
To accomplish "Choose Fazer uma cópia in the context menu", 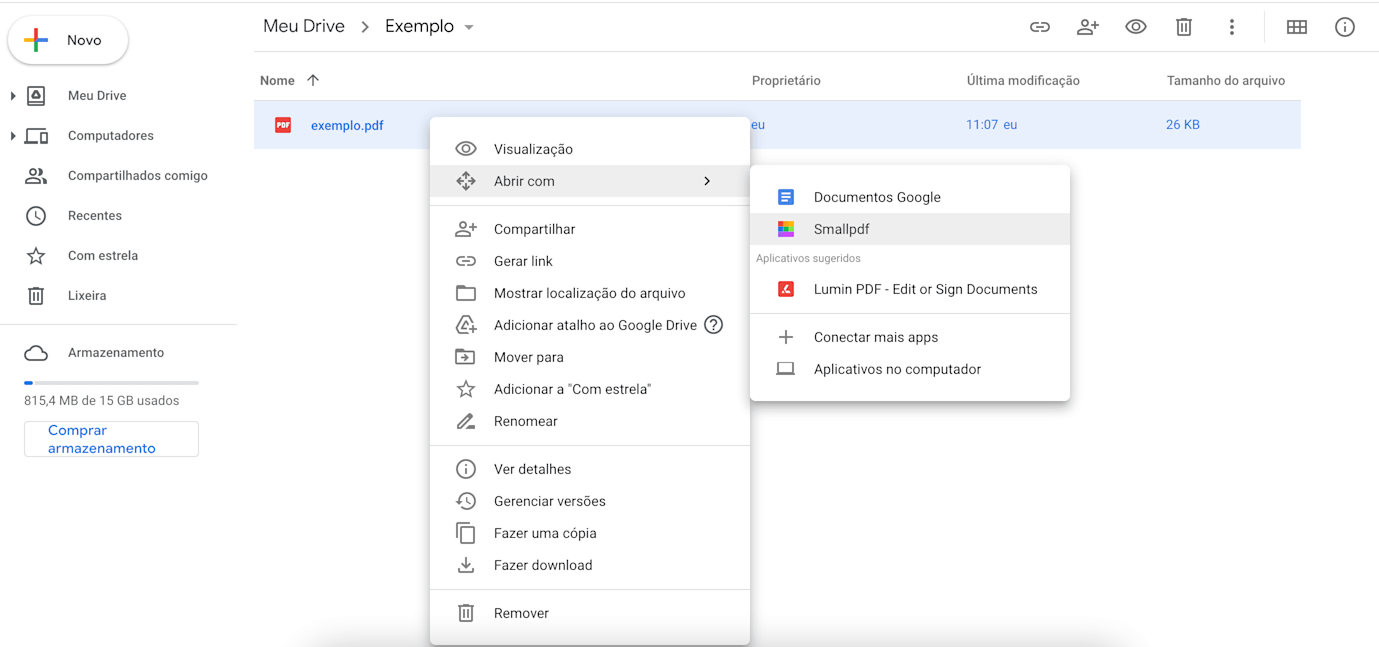I will click(x=590, y=533).
